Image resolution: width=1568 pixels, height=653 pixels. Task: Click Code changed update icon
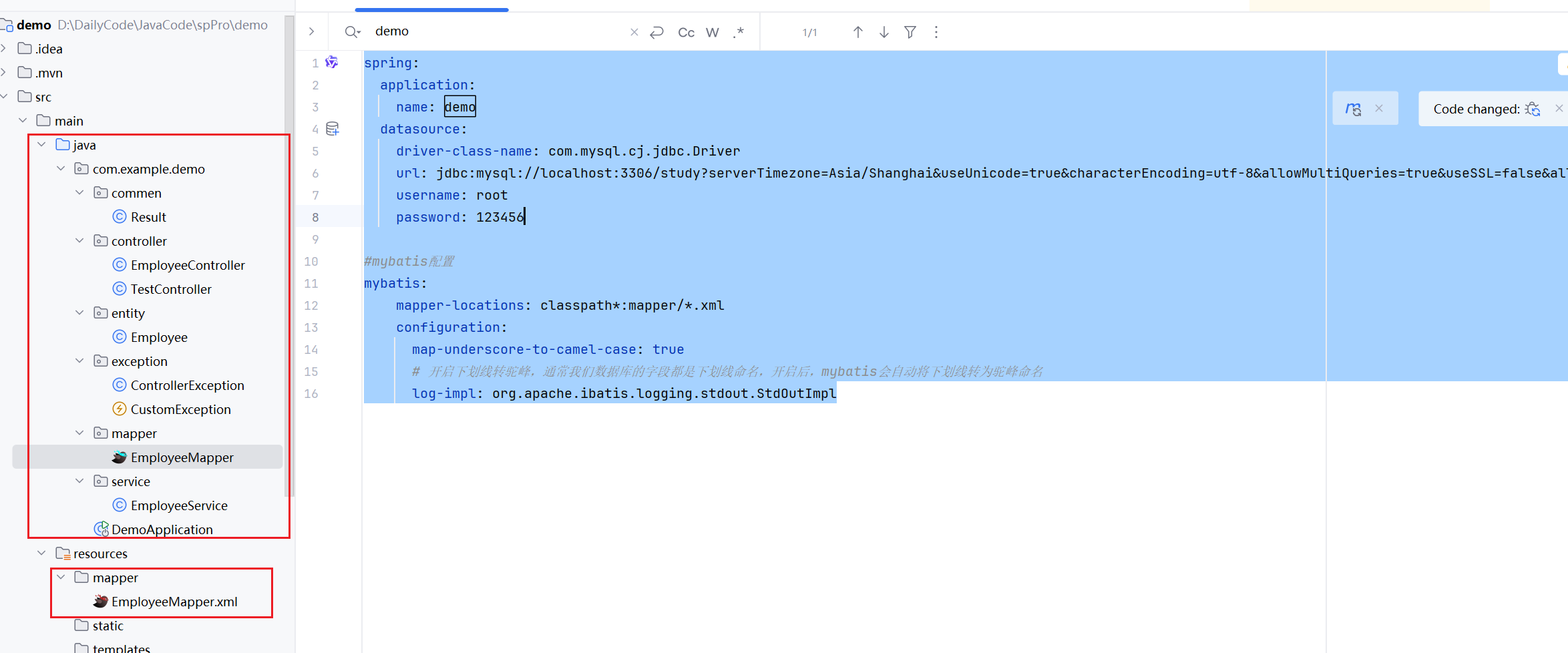tap(1533, 109)
